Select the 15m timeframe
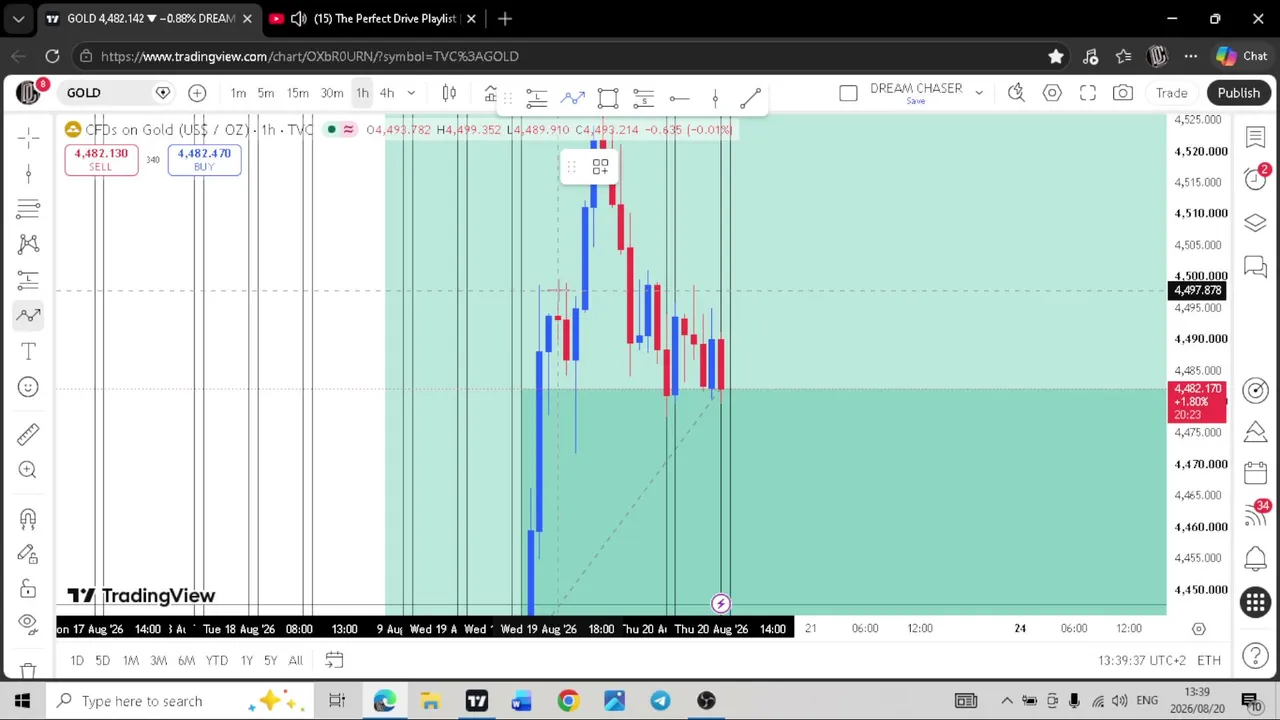The image size is (1280, 720). pyautogui.click(x=298, y=93)
